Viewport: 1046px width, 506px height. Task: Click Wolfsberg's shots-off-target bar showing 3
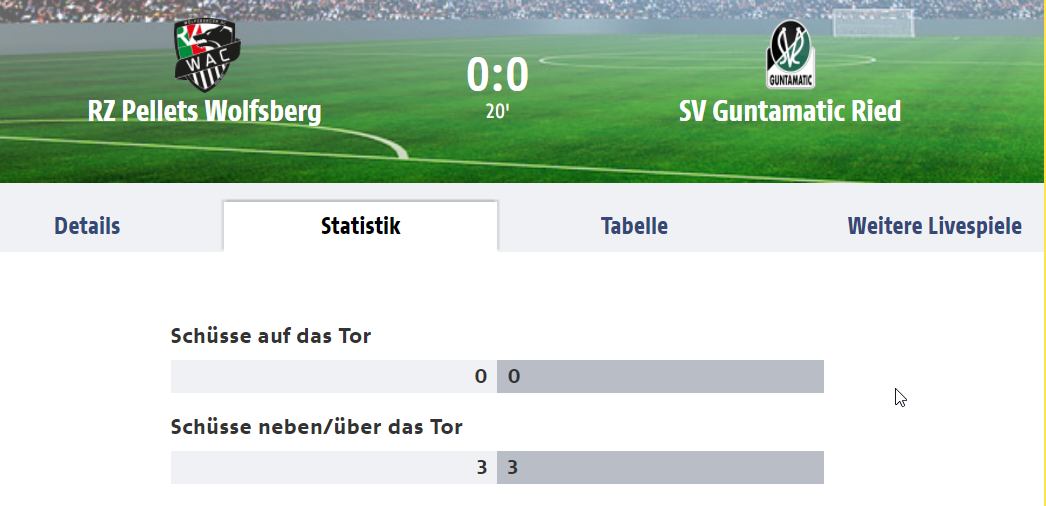coord(334,467)
